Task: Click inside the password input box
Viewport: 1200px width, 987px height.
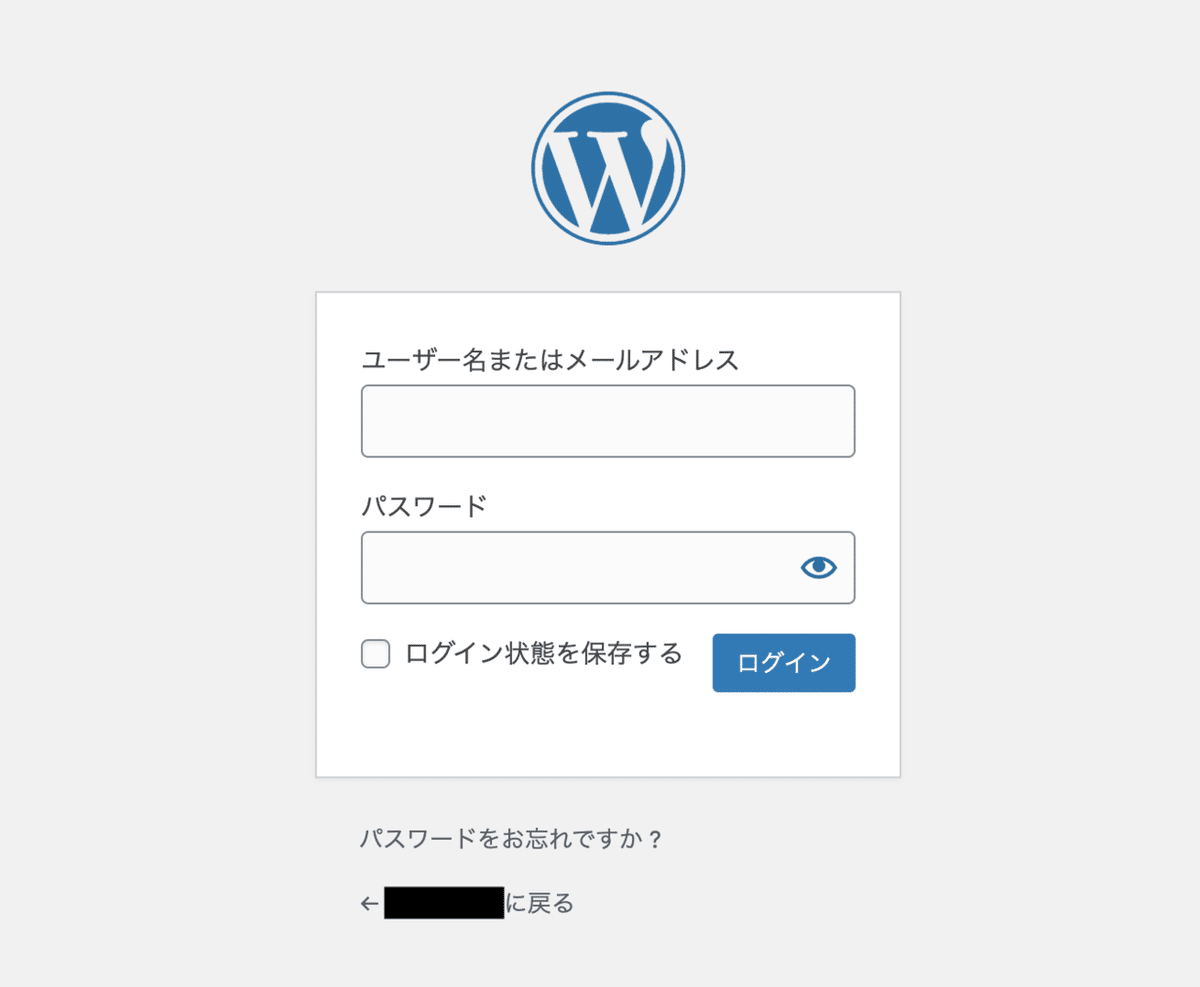Action: [x=580, y=567]
